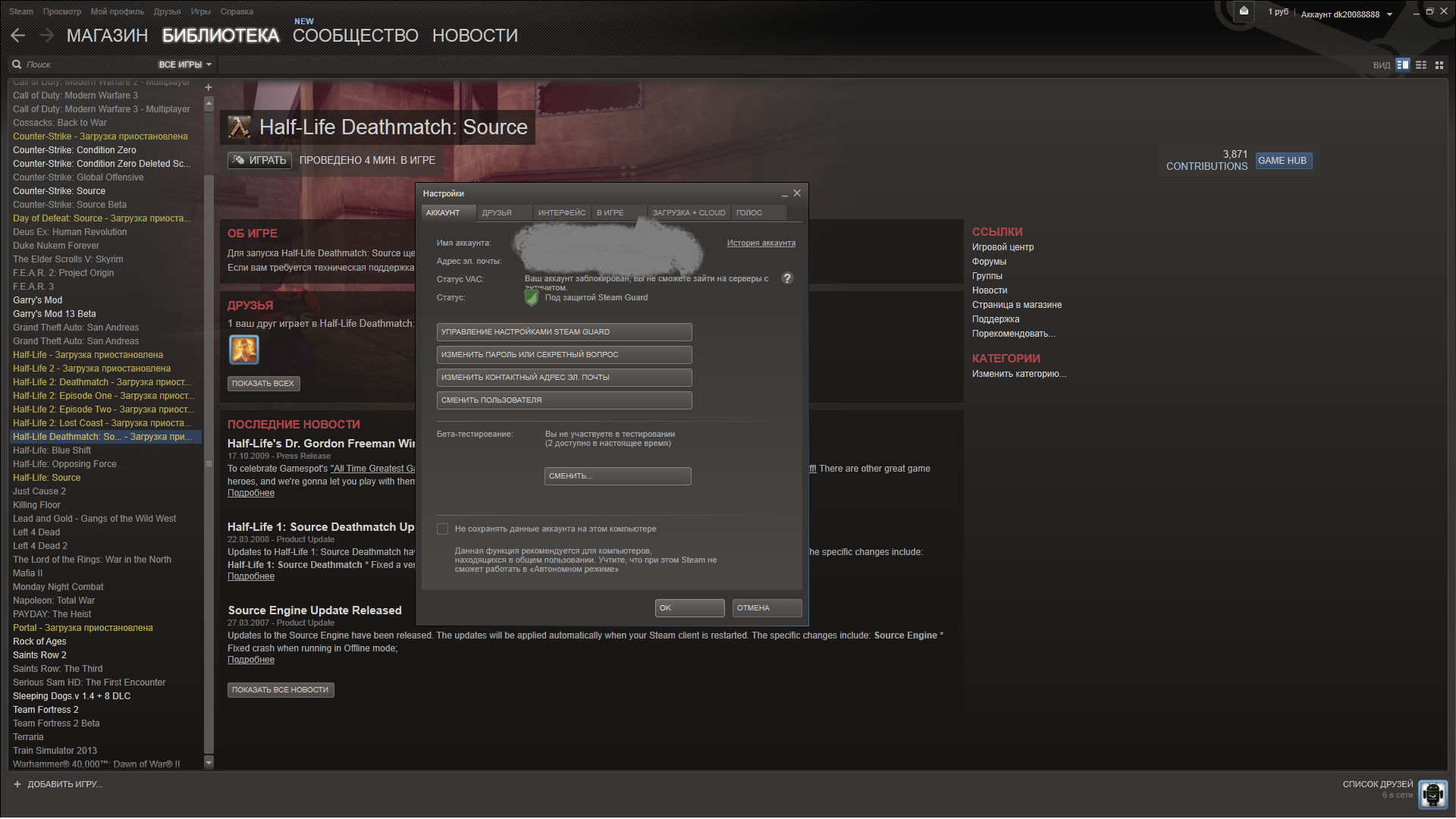Click the search magnifier icon
Viewport: 1456px width, 819px height.
coord(17,64)
